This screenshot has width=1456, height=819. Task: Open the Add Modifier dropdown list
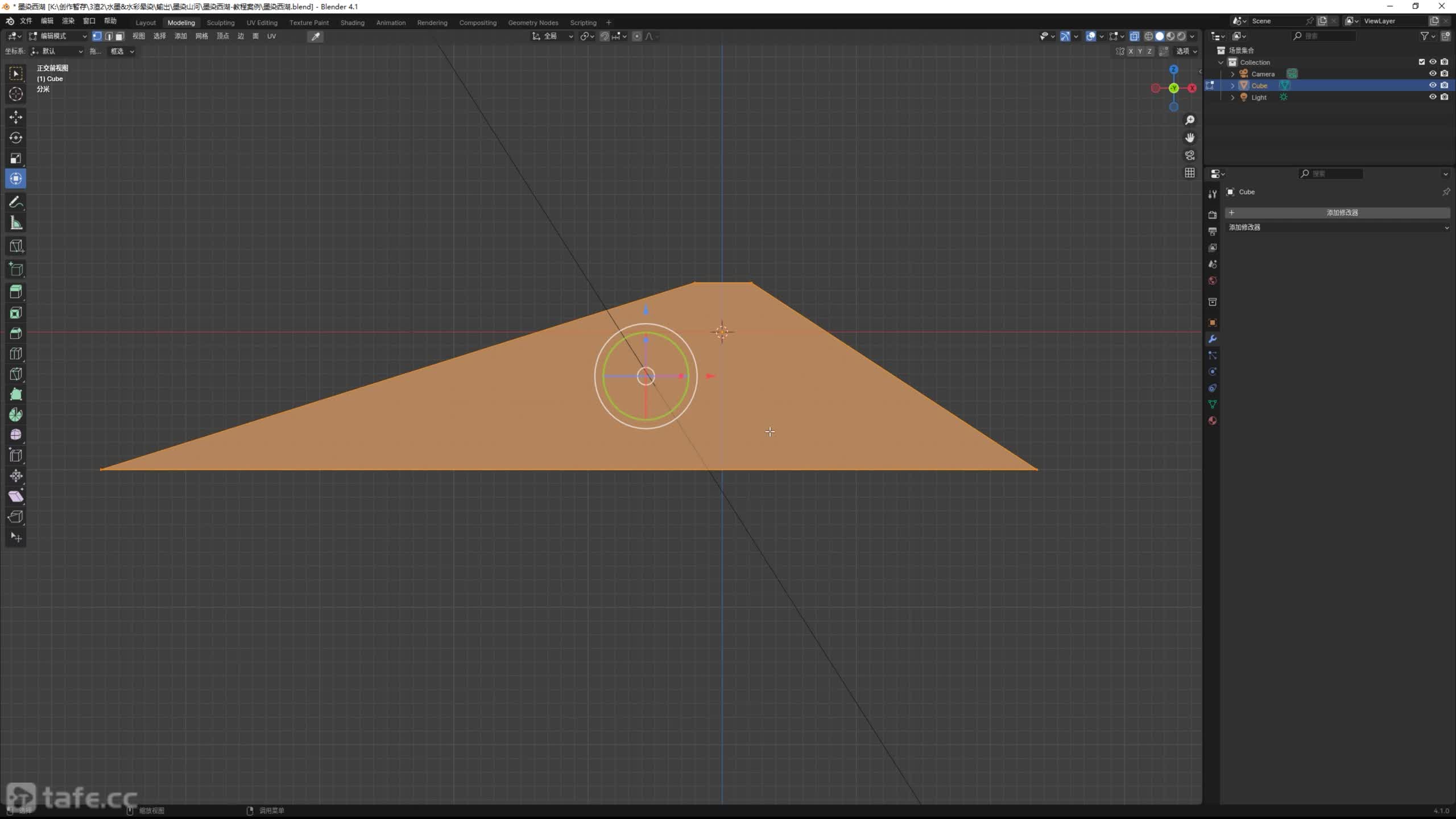point(1337,227)
